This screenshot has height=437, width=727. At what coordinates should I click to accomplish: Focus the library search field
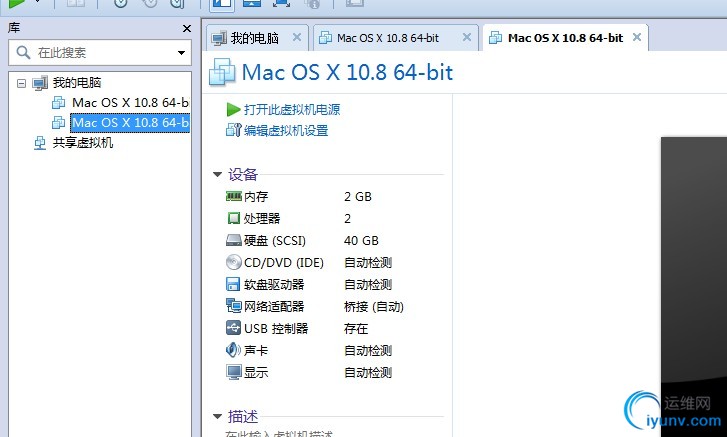coord(100,53)
